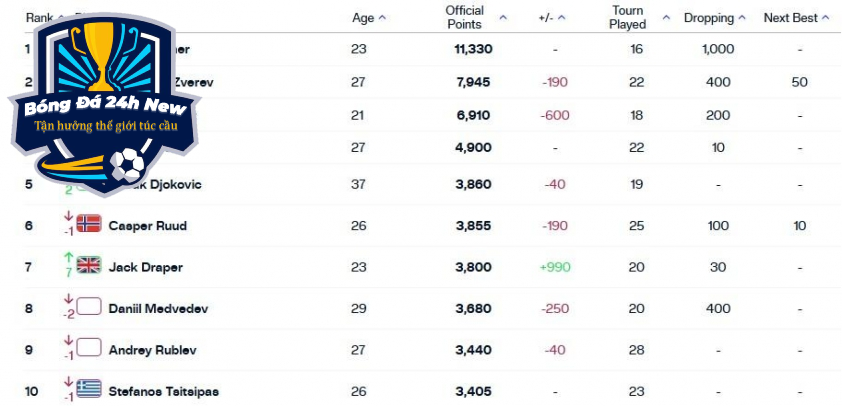Sort by the Tourn Played column arrow
The height and width of the screenshot is (406, 842).
coord(666,18)
